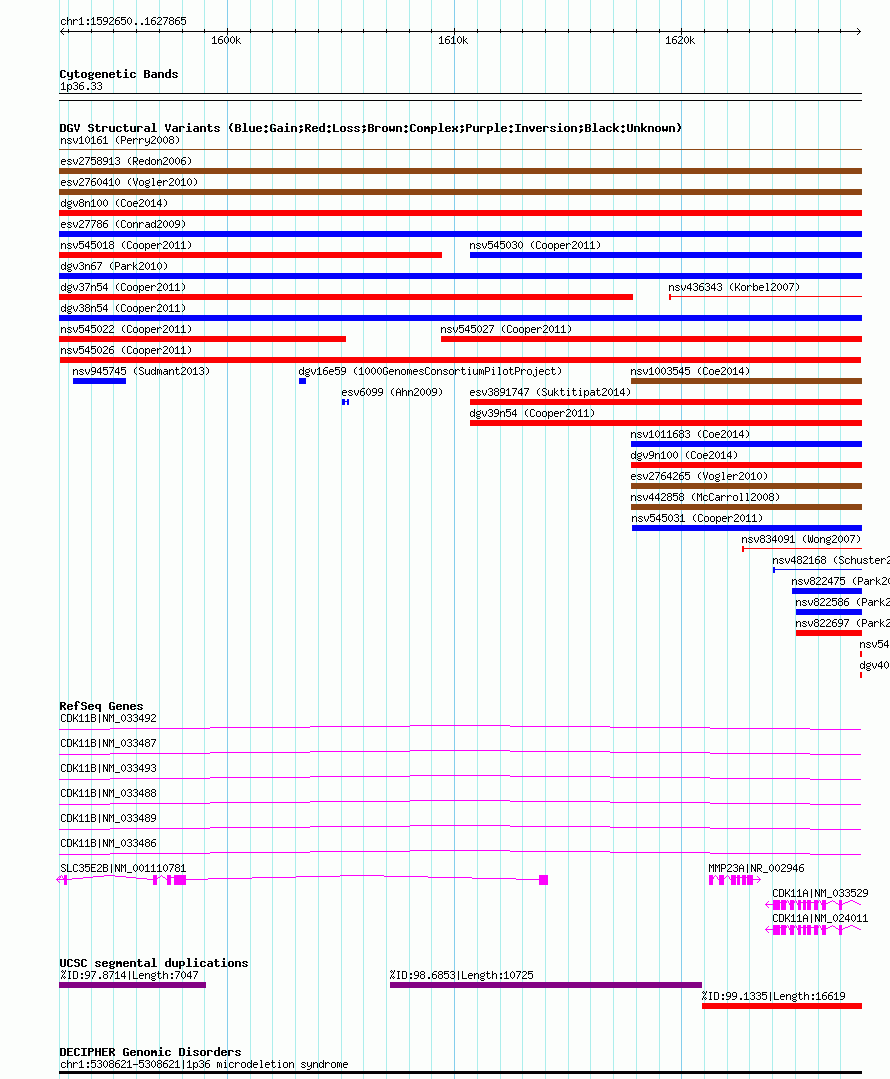Click the nsv834091 (Wong2007) variant label
Screen dimensions: 890x1079
801,540
